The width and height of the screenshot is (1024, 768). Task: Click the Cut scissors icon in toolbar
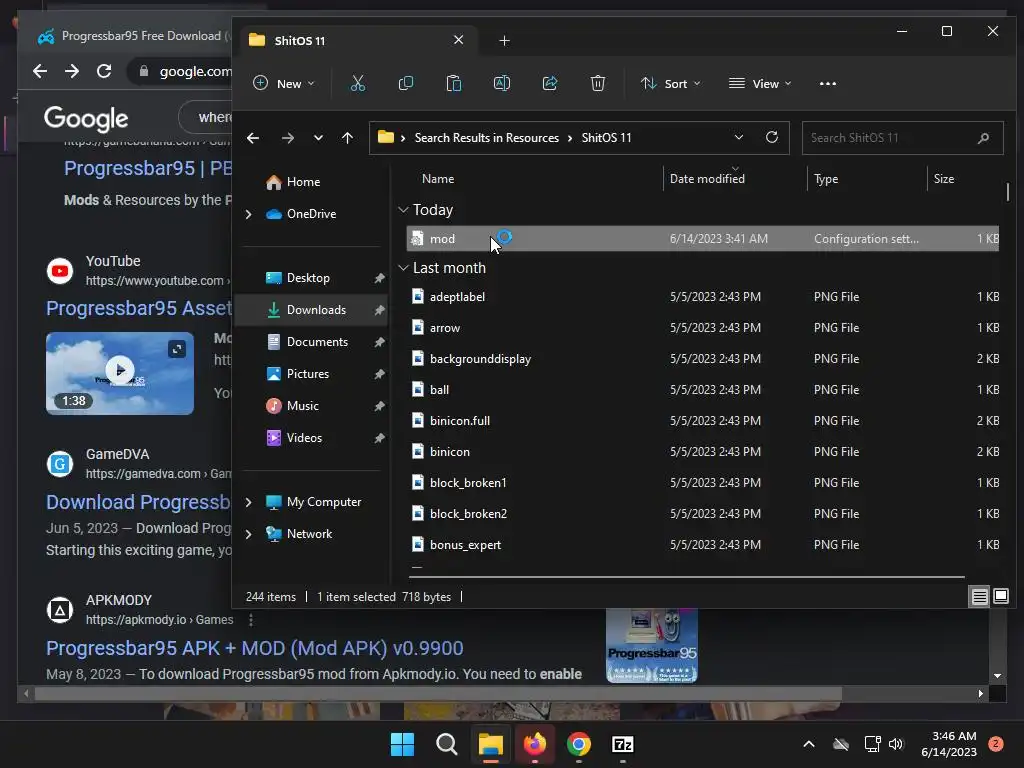357,84
